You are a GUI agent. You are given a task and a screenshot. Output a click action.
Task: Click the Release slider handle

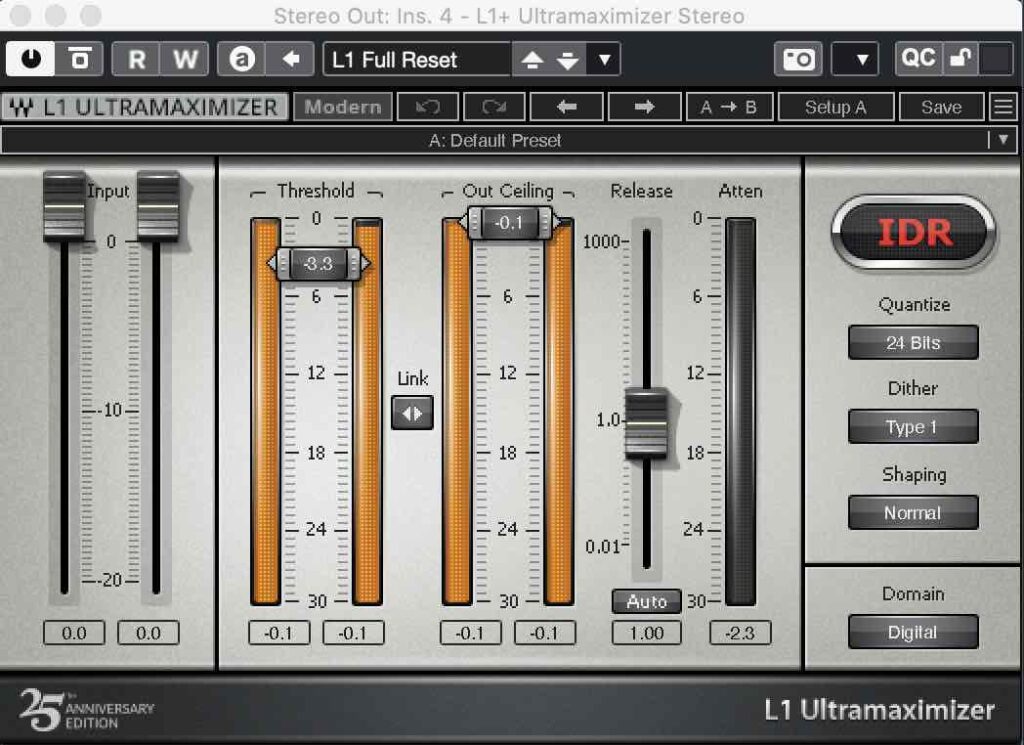pyautogui.click(x=646, y=422)
